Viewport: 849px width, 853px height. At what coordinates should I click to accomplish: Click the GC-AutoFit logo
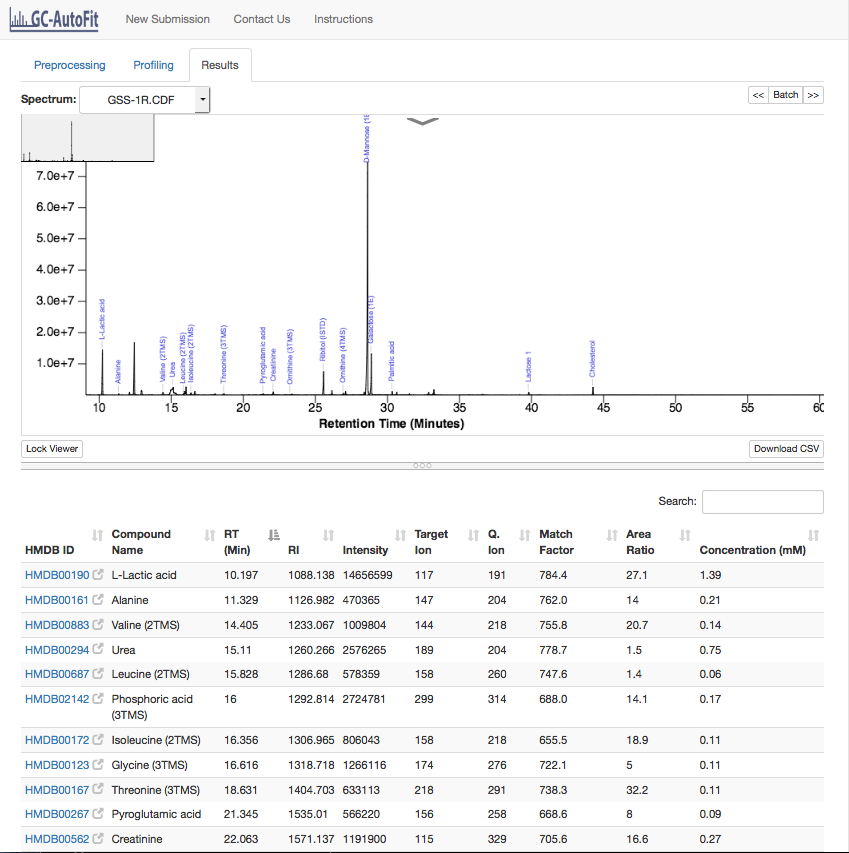[x=54, y=20]
